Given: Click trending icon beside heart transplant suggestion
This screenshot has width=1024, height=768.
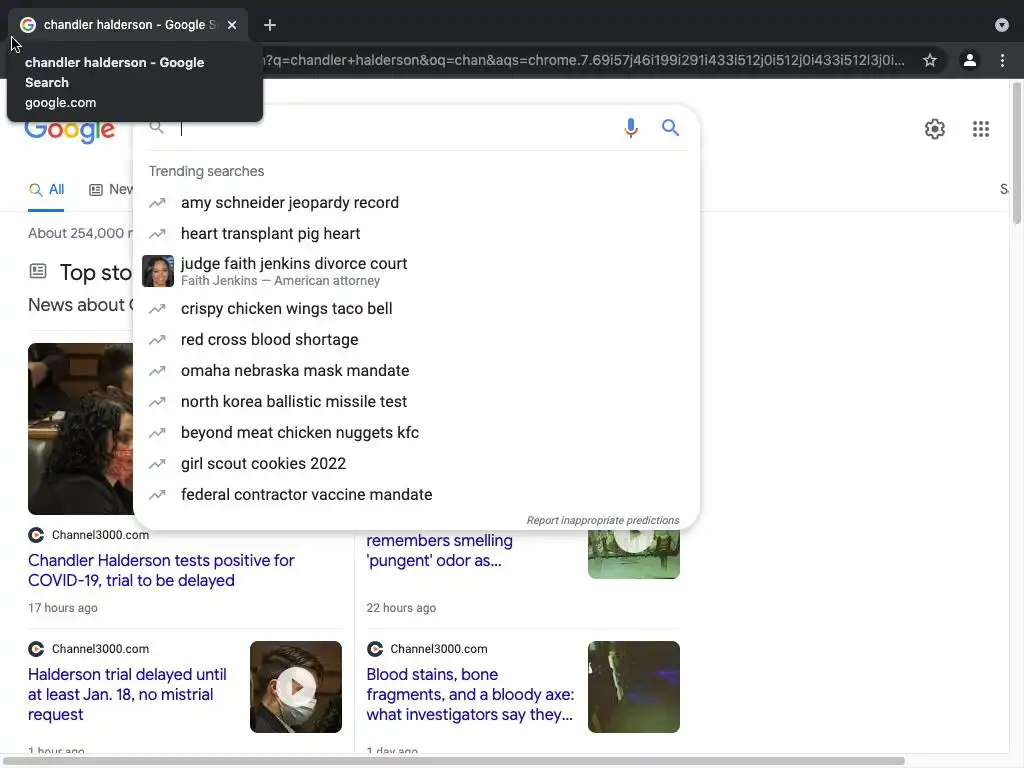Looking at the screenshot, I should pyautogui.click(x=157, y=234).
